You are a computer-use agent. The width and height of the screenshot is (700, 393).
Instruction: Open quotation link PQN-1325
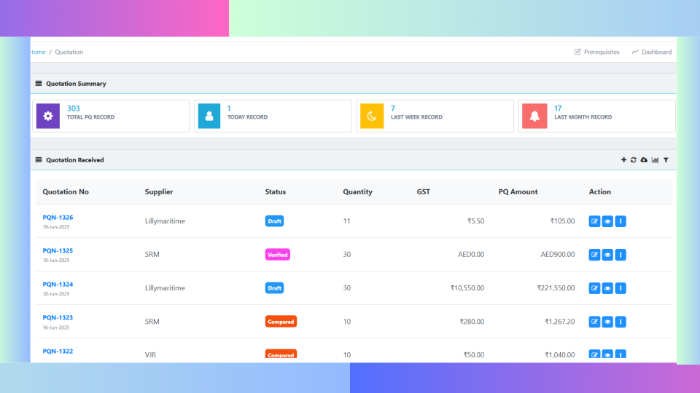58,251
